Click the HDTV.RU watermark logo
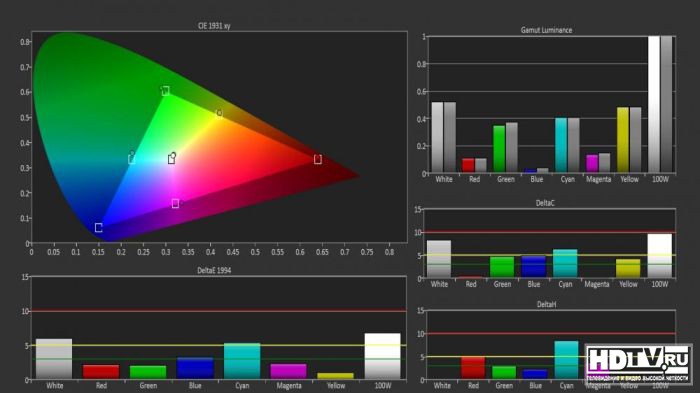The width and height of the screenshot is (700, 393). (x=638, y=364)
